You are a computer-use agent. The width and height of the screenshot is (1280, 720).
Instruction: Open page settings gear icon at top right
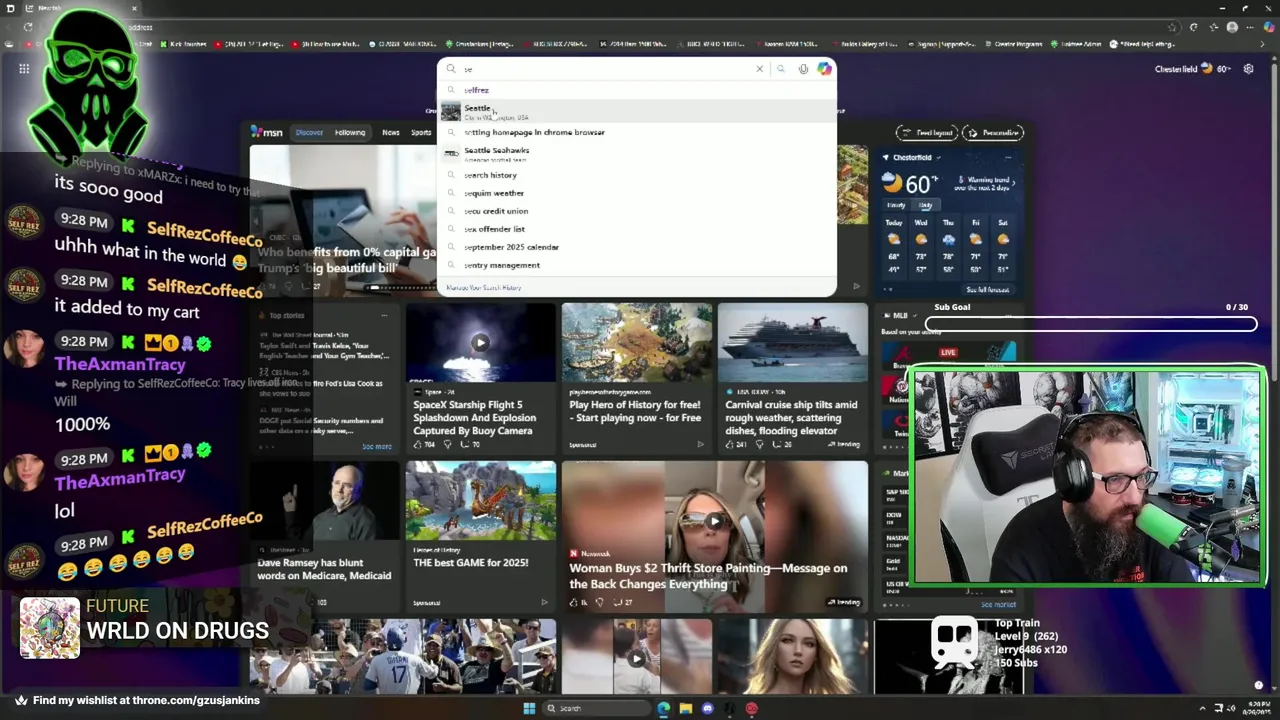click(1248, 69)
